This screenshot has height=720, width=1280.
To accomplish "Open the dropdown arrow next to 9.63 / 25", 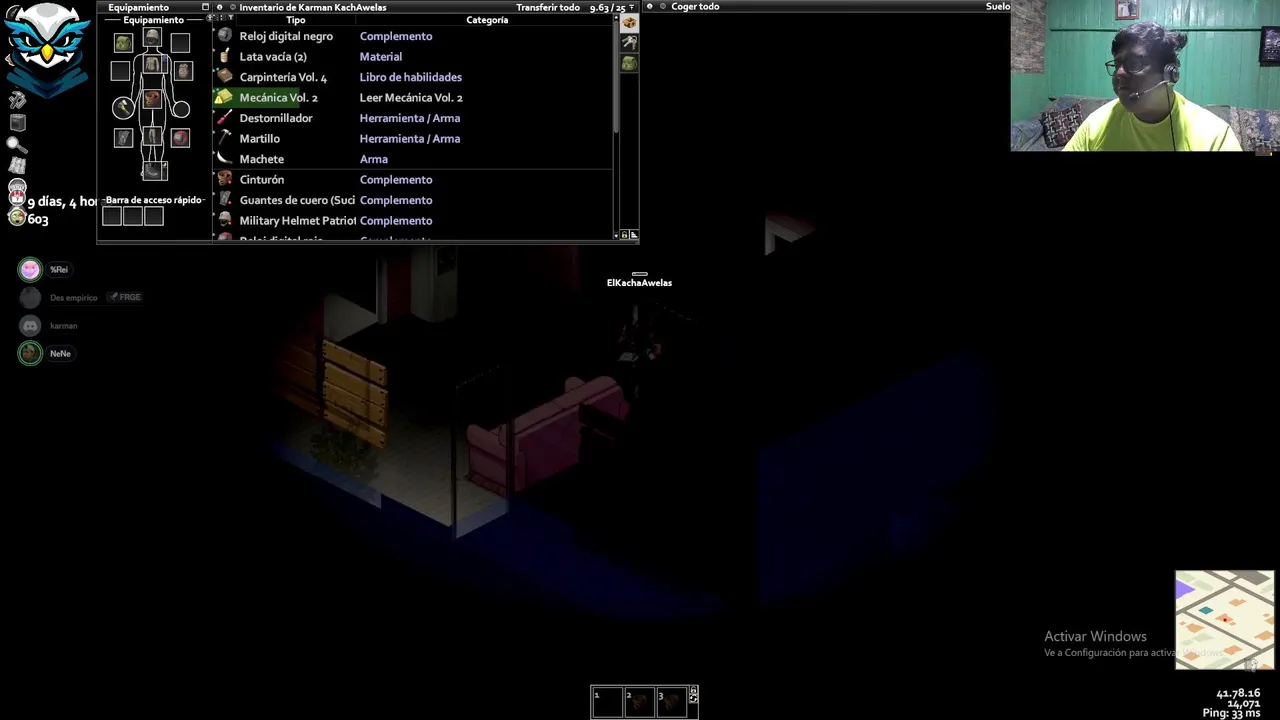I will 631,7.
